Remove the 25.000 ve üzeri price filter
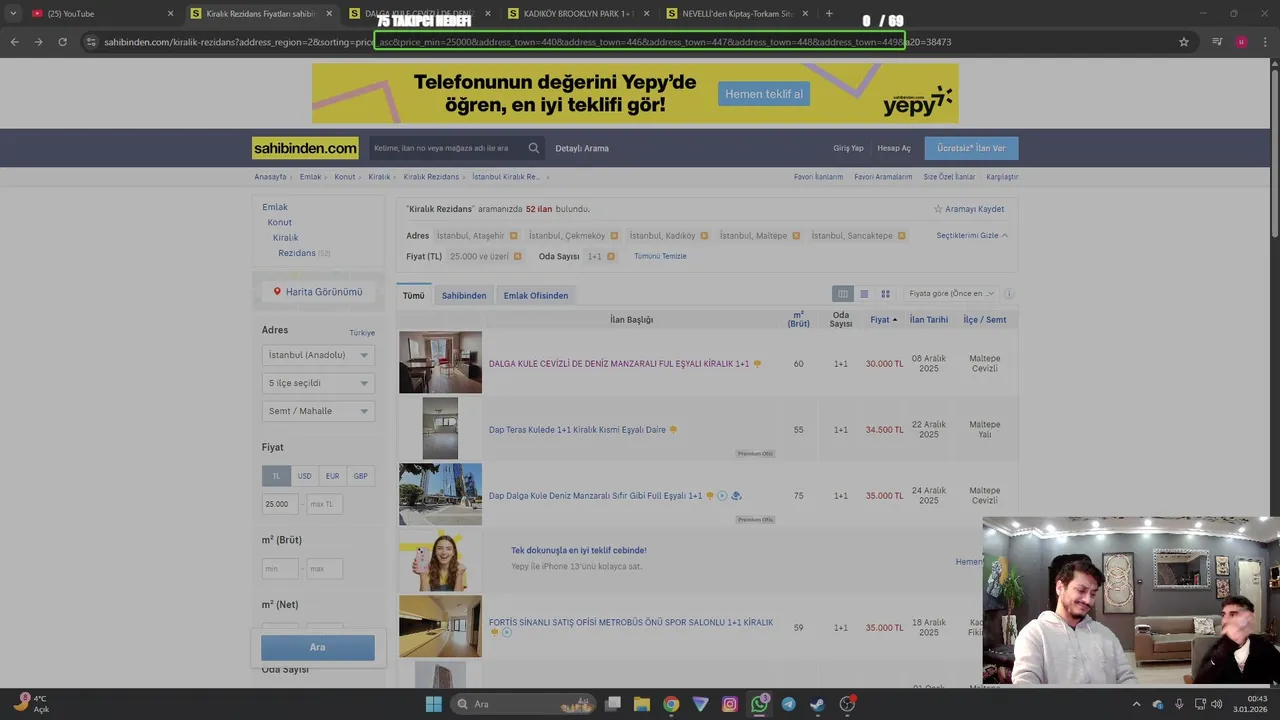Viewport: 1280px width, 720px height. pyautogui.click(x=517, y=257)
